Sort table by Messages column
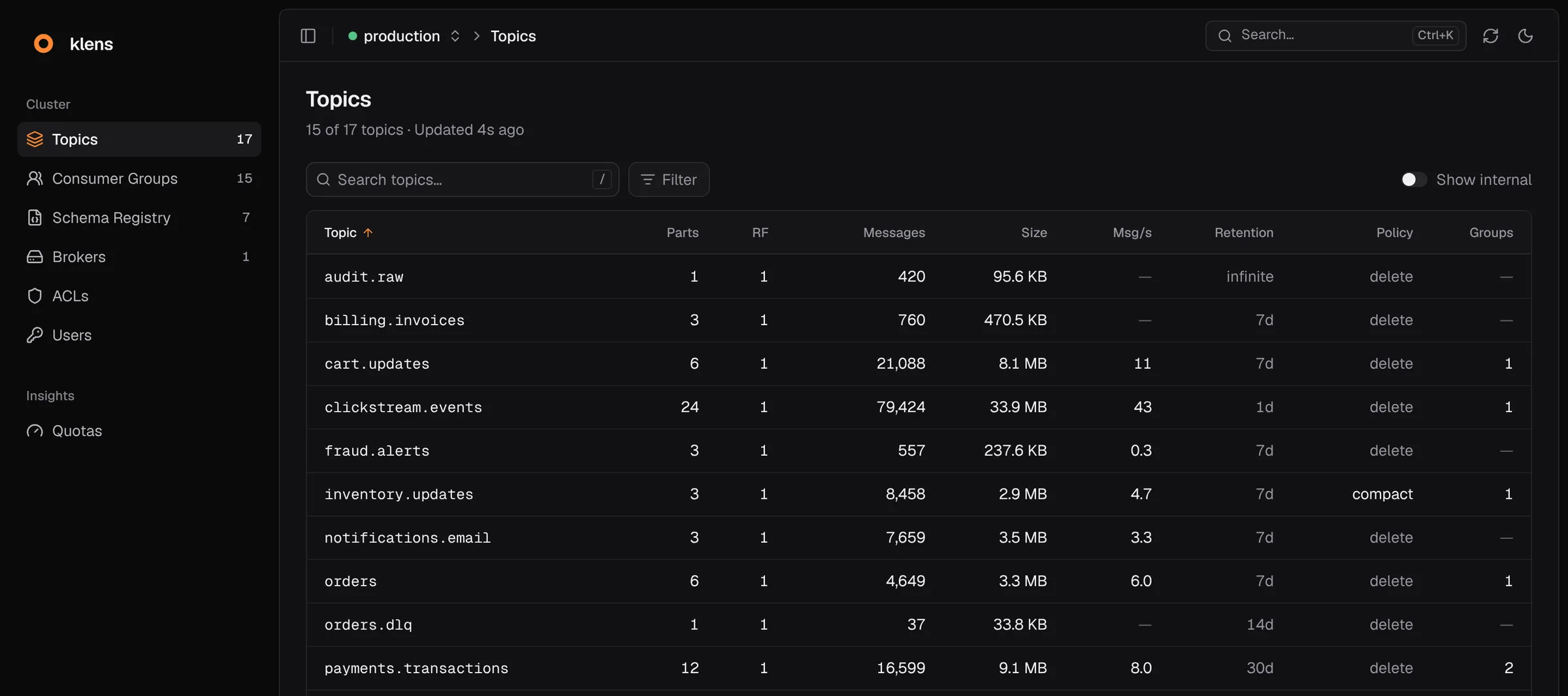The width and height of the screenshot is (1568, 696). pos(894,232)
